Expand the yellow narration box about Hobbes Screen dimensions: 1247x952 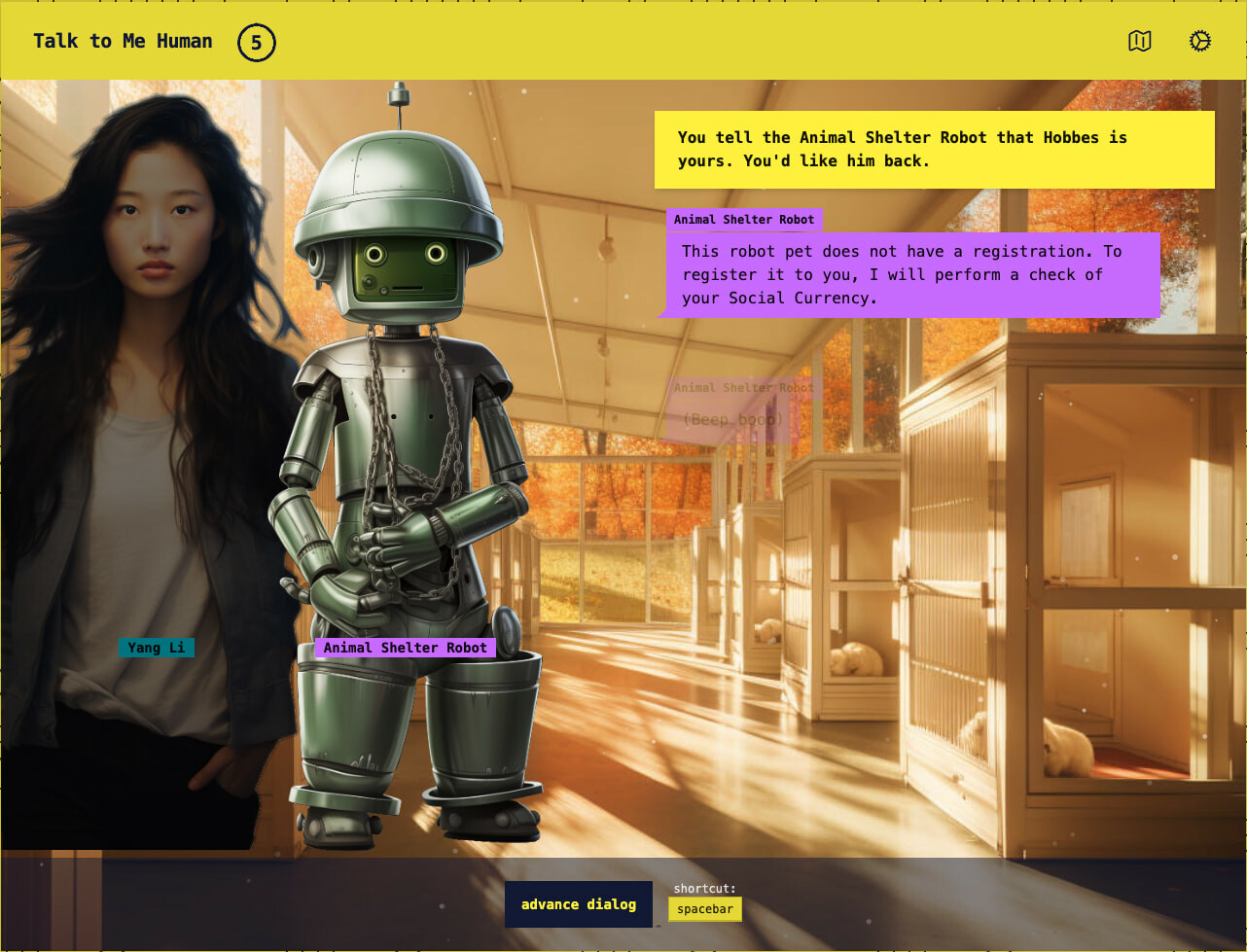click(x=933, y=150)
